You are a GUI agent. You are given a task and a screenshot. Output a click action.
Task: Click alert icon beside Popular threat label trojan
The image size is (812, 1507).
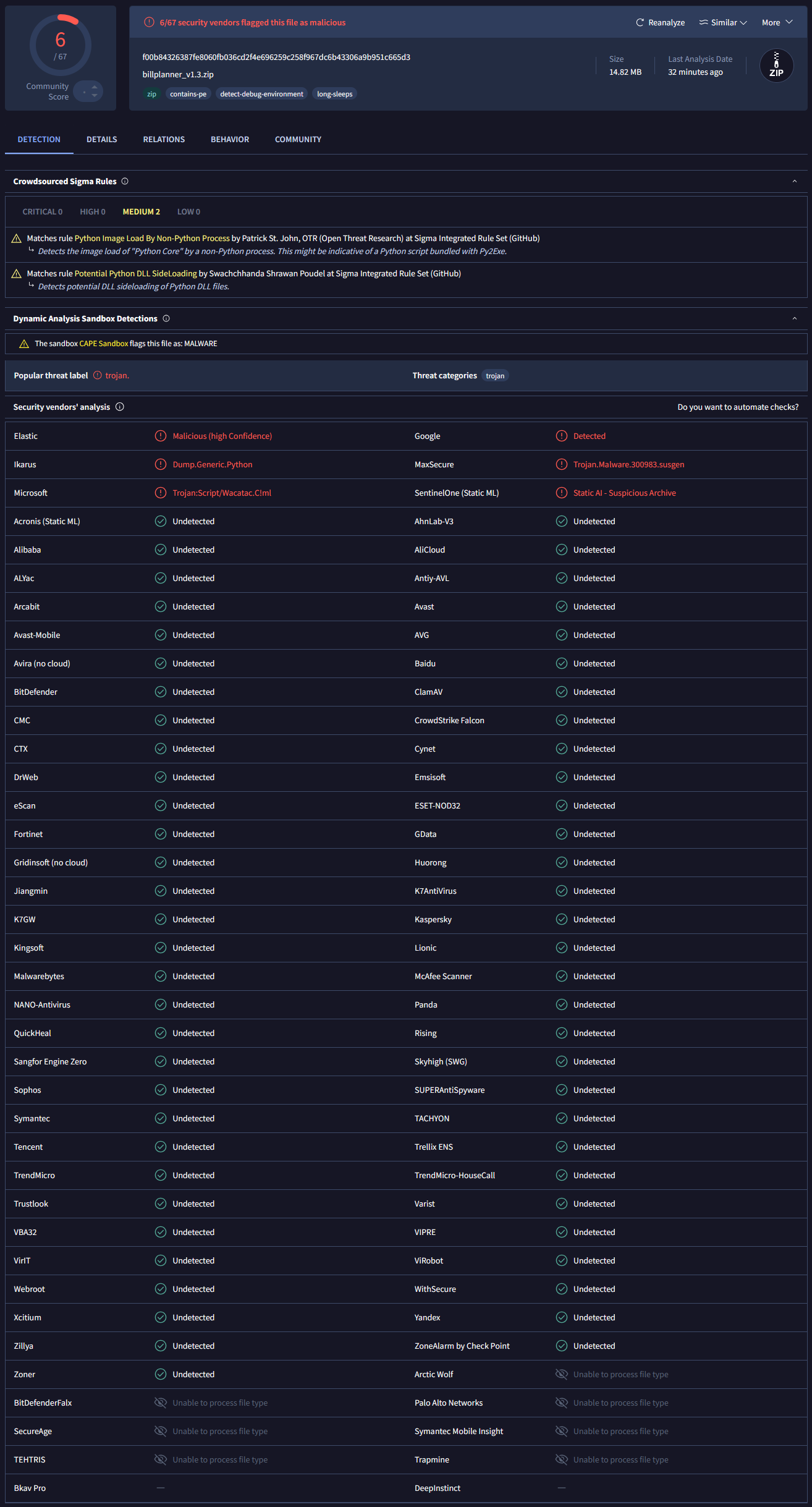(98, 375)
